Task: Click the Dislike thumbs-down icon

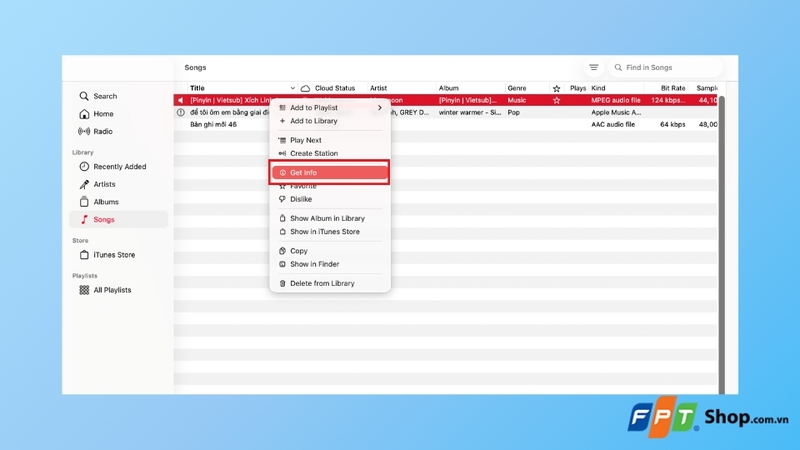Action: click(282, 199)
